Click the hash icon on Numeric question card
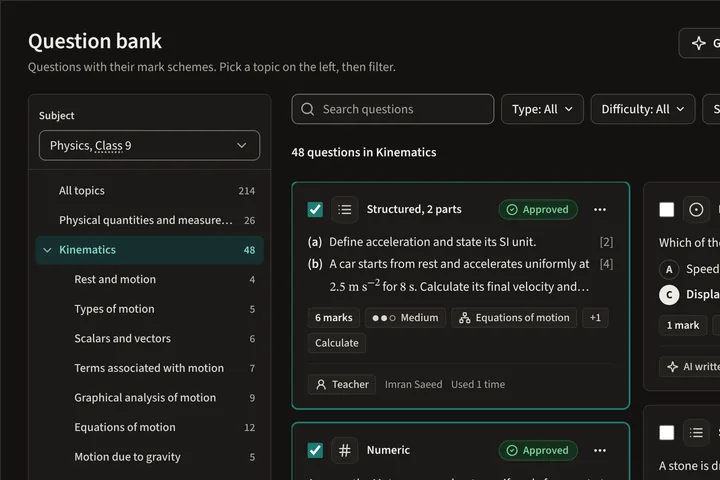This screenshot has height=480, width=720. pos(344,450)
